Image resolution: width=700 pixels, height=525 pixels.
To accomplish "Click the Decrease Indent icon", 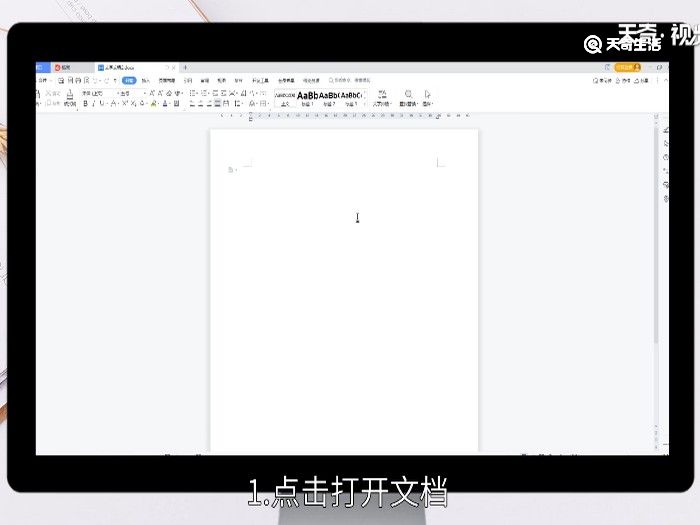I will (x=215, y=93).
